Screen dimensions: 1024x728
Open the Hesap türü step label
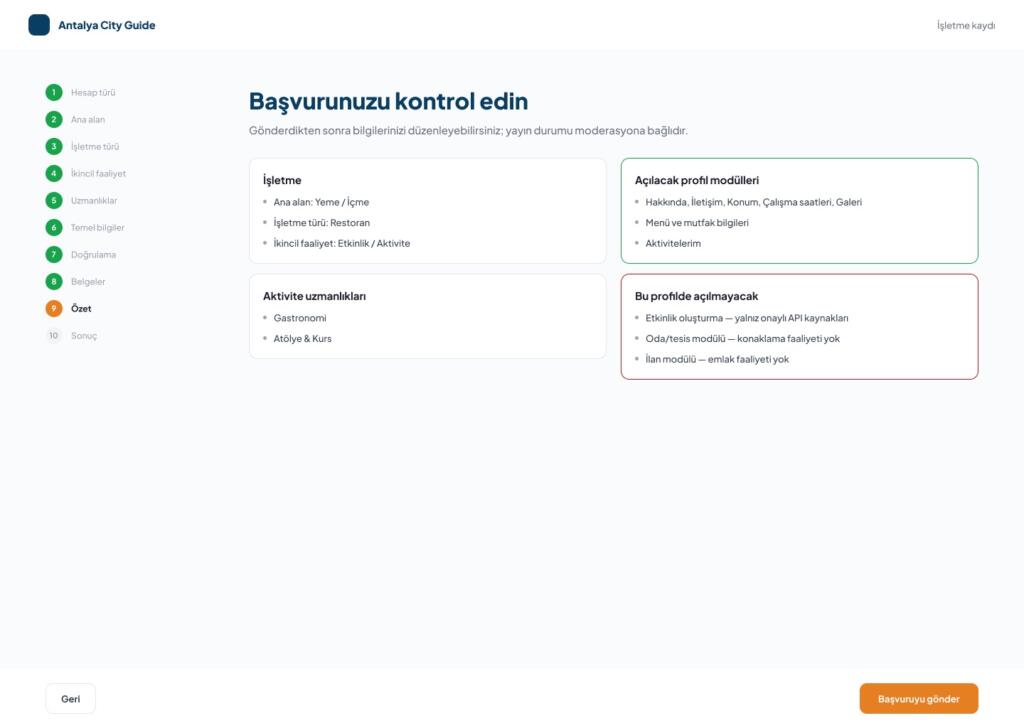tap(93, 93)
